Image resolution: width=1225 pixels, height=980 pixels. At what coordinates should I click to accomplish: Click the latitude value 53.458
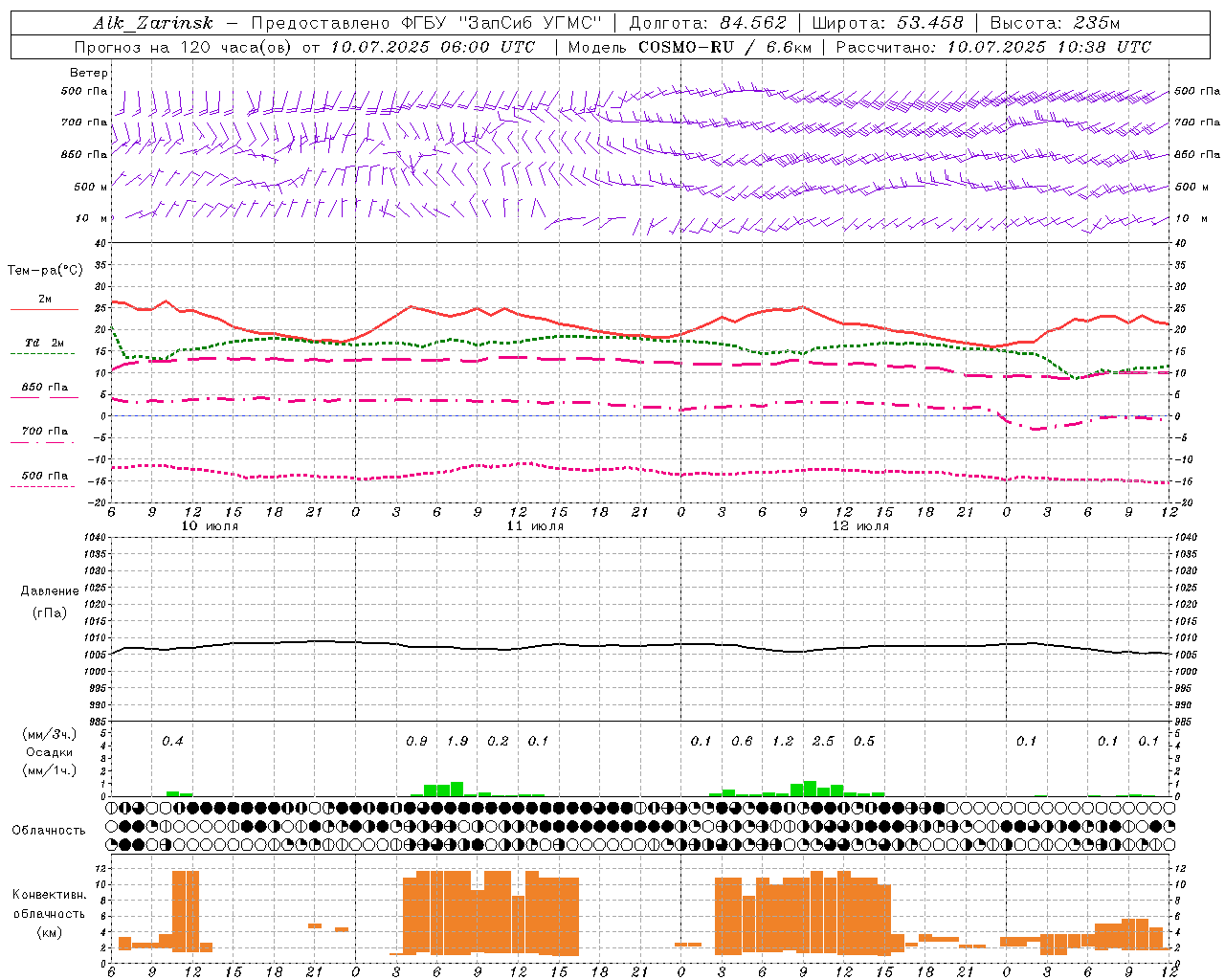[929, 23]
